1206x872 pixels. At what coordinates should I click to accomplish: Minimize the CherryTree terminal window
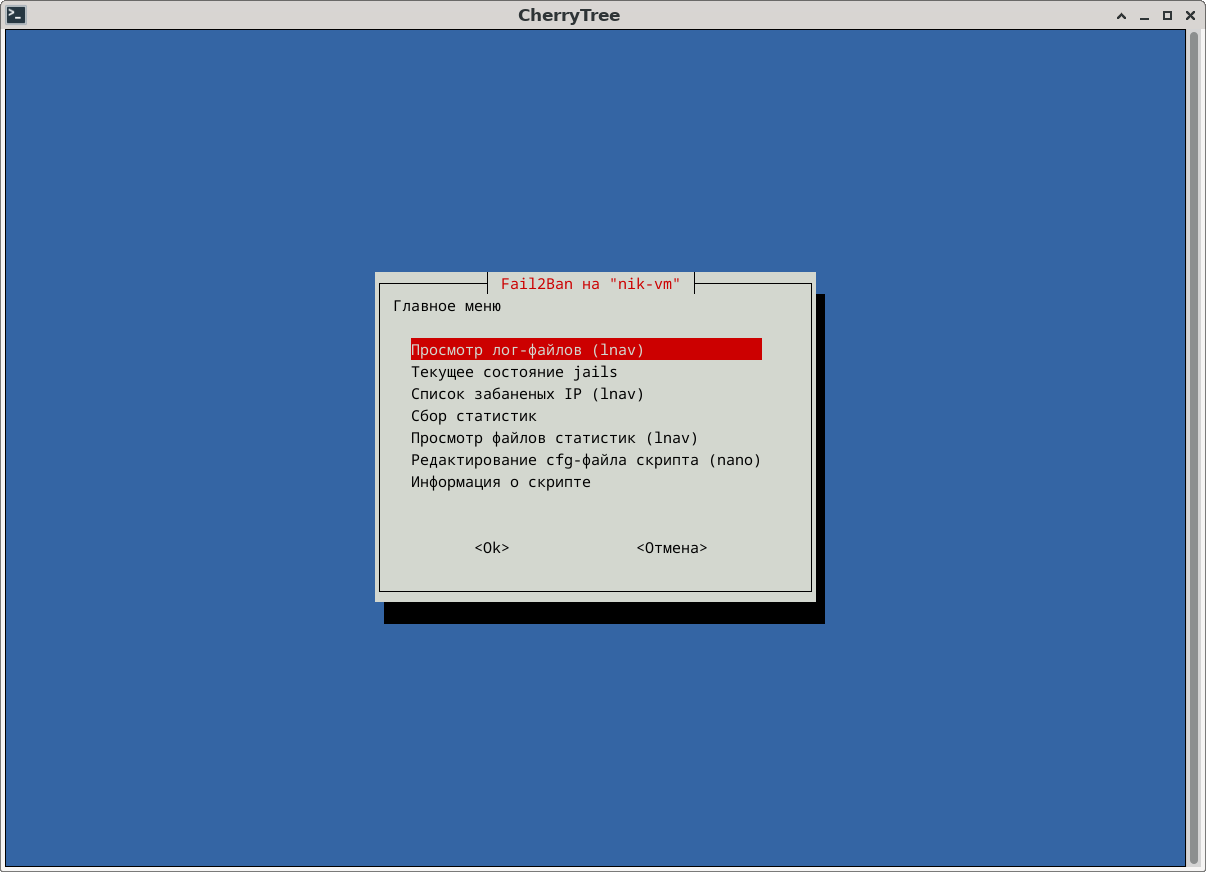[1144, 16]
